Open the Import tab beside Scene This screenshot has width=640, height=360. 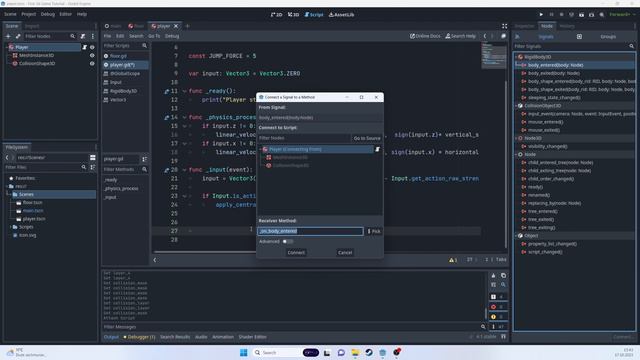(32, 26)
